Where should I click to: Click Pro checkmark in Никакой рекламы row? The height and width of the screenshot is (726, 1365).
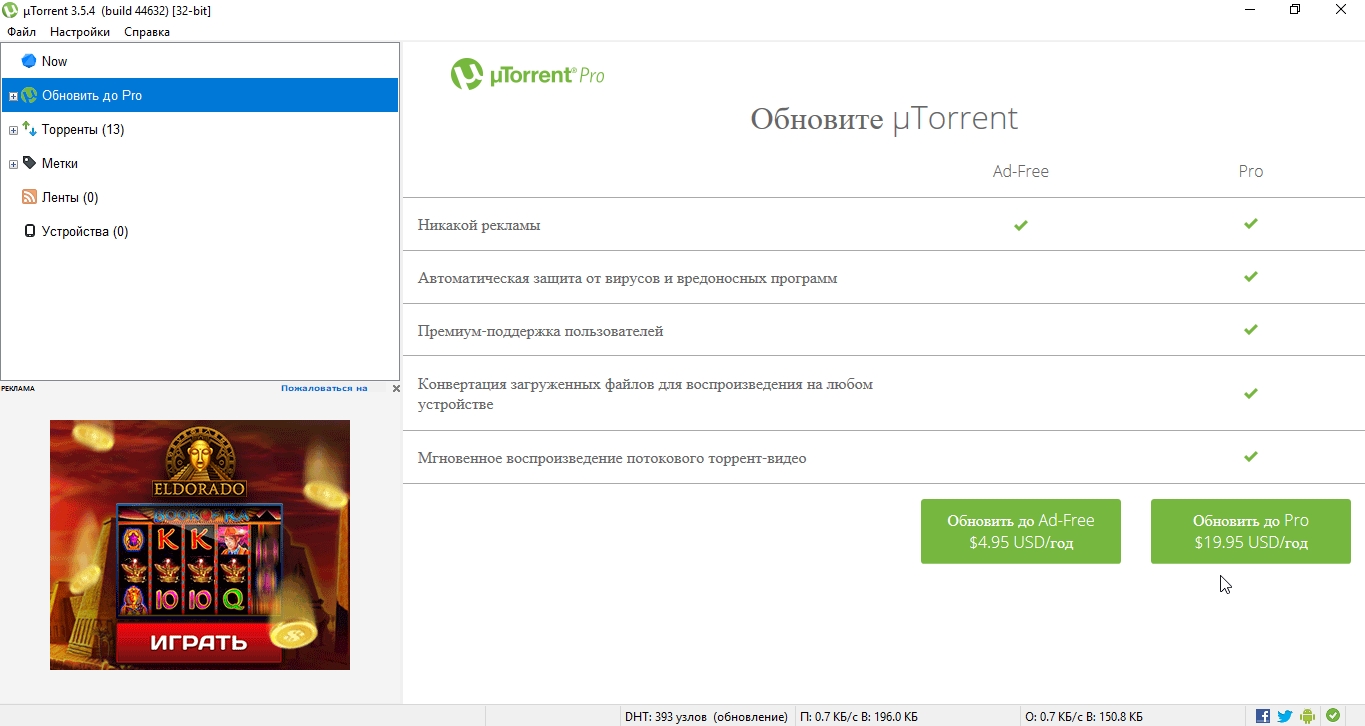(1250, 224)
